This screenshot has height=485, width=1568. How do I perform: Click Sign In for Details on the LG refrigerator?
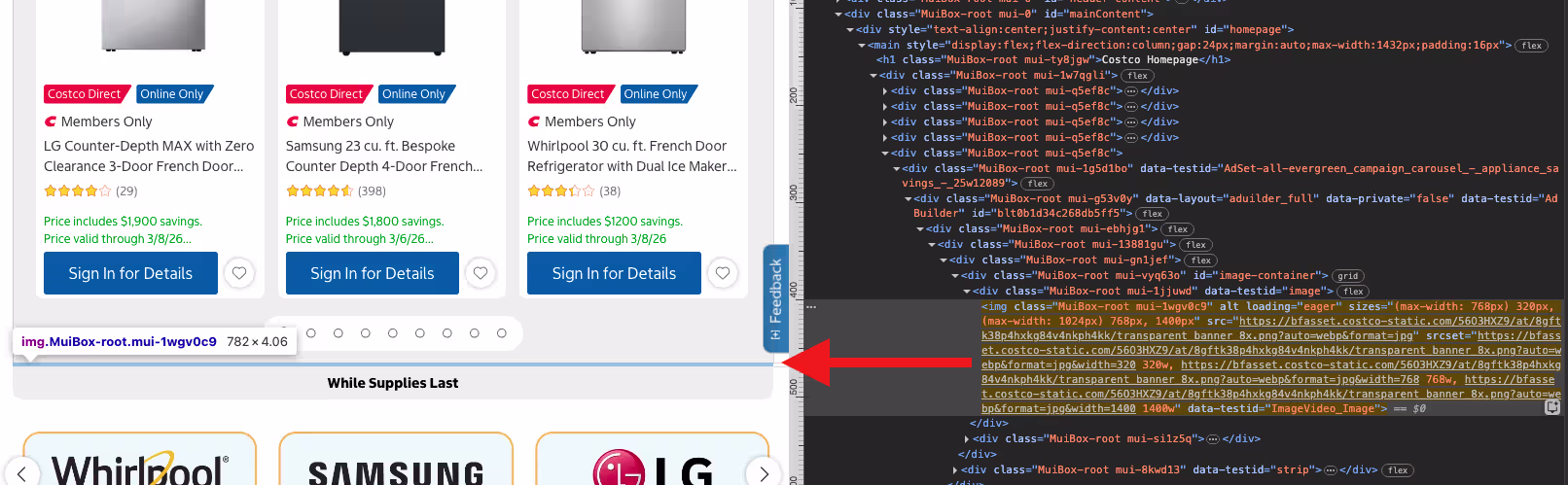pyautogui.click(x=130, y=273)
